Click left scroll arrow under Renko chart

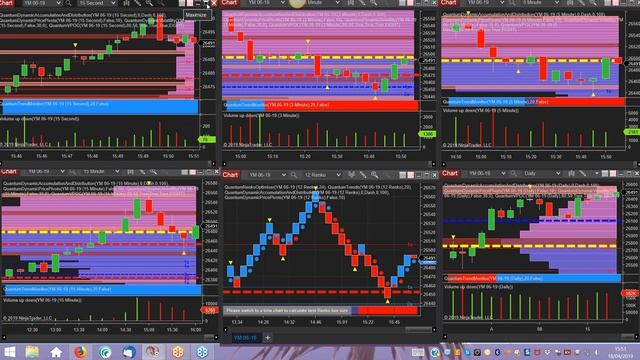[x=225, y=329]
